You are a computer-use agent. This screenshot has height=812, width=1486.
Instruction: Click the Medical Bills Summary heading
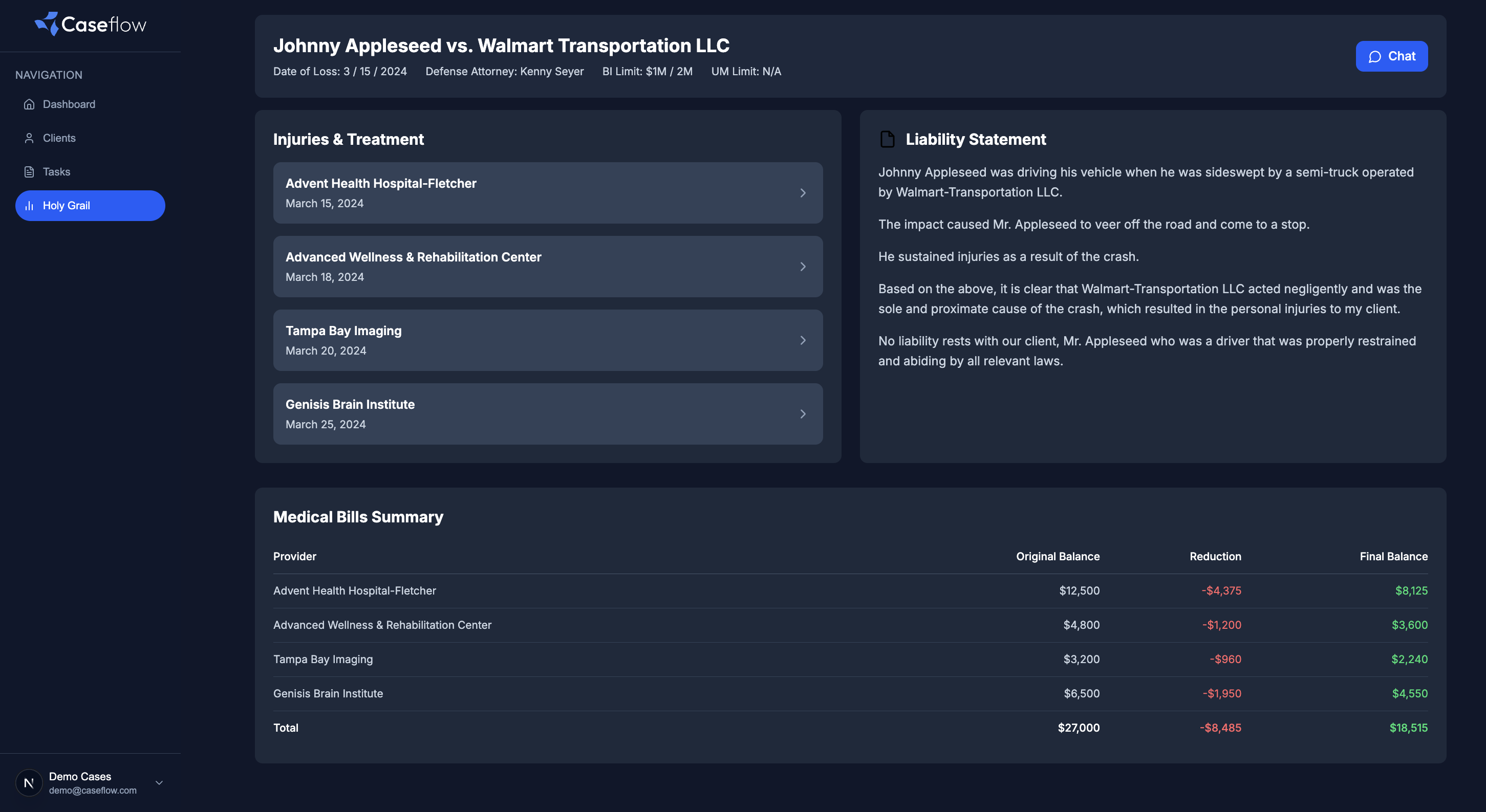[x=358, y=517]
